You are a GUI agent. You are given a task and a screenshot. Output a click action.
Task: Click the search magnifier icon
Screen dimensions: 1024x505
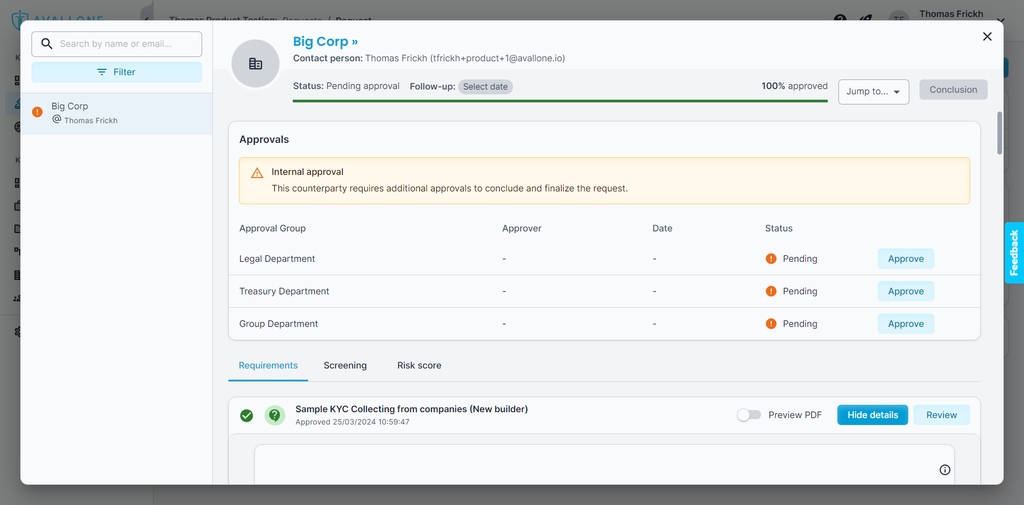(46, 44)
